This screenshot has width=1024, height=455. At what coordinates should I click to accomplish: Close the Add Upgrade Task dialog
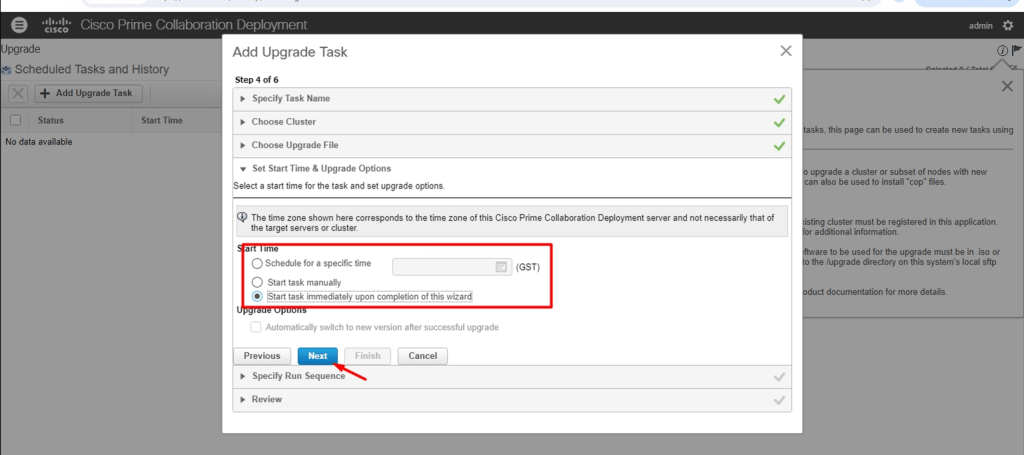click(784, 51)
